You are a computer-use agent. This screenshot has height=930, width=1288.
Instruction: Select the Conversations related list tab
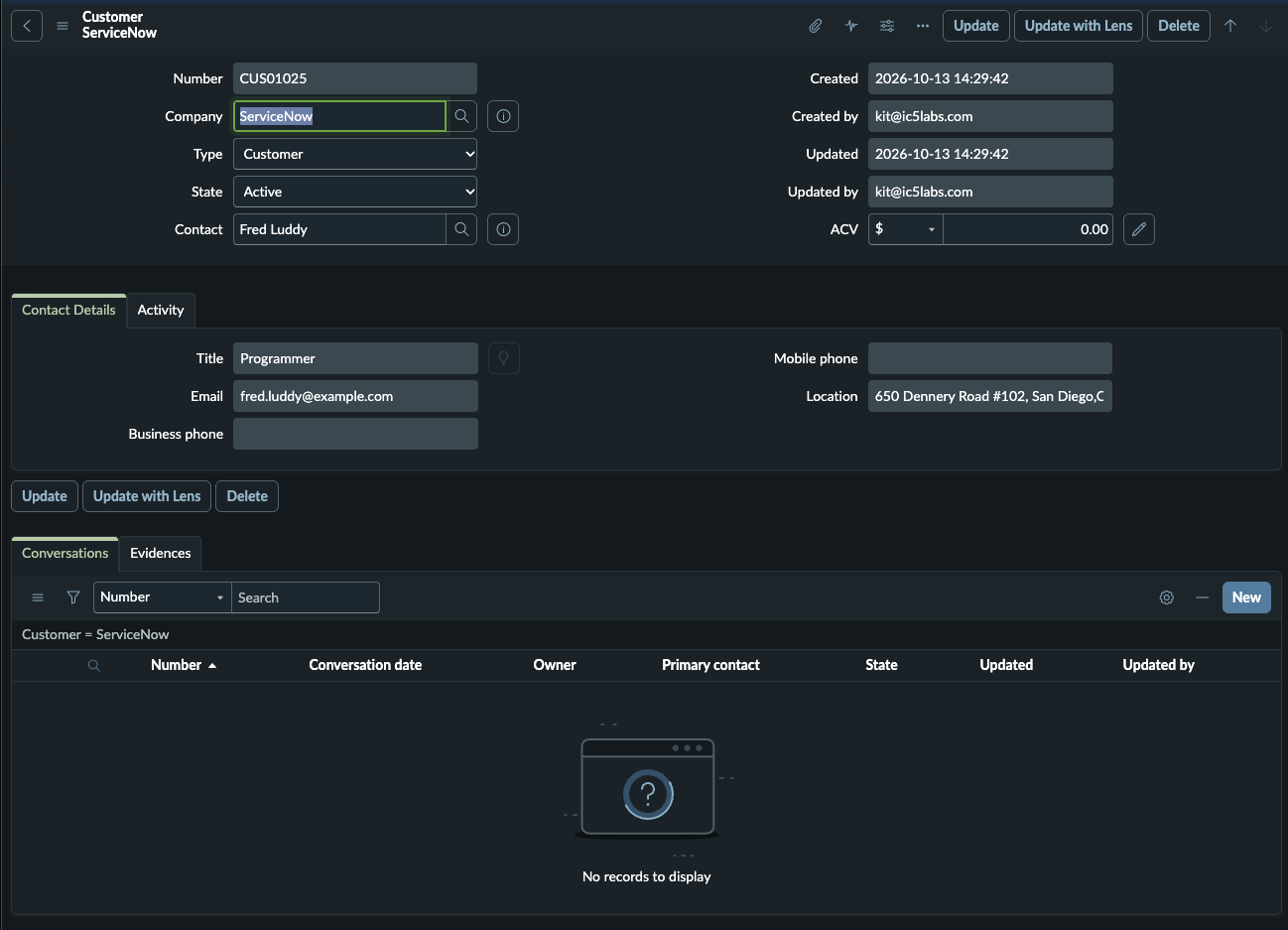(x=65, y=553)
